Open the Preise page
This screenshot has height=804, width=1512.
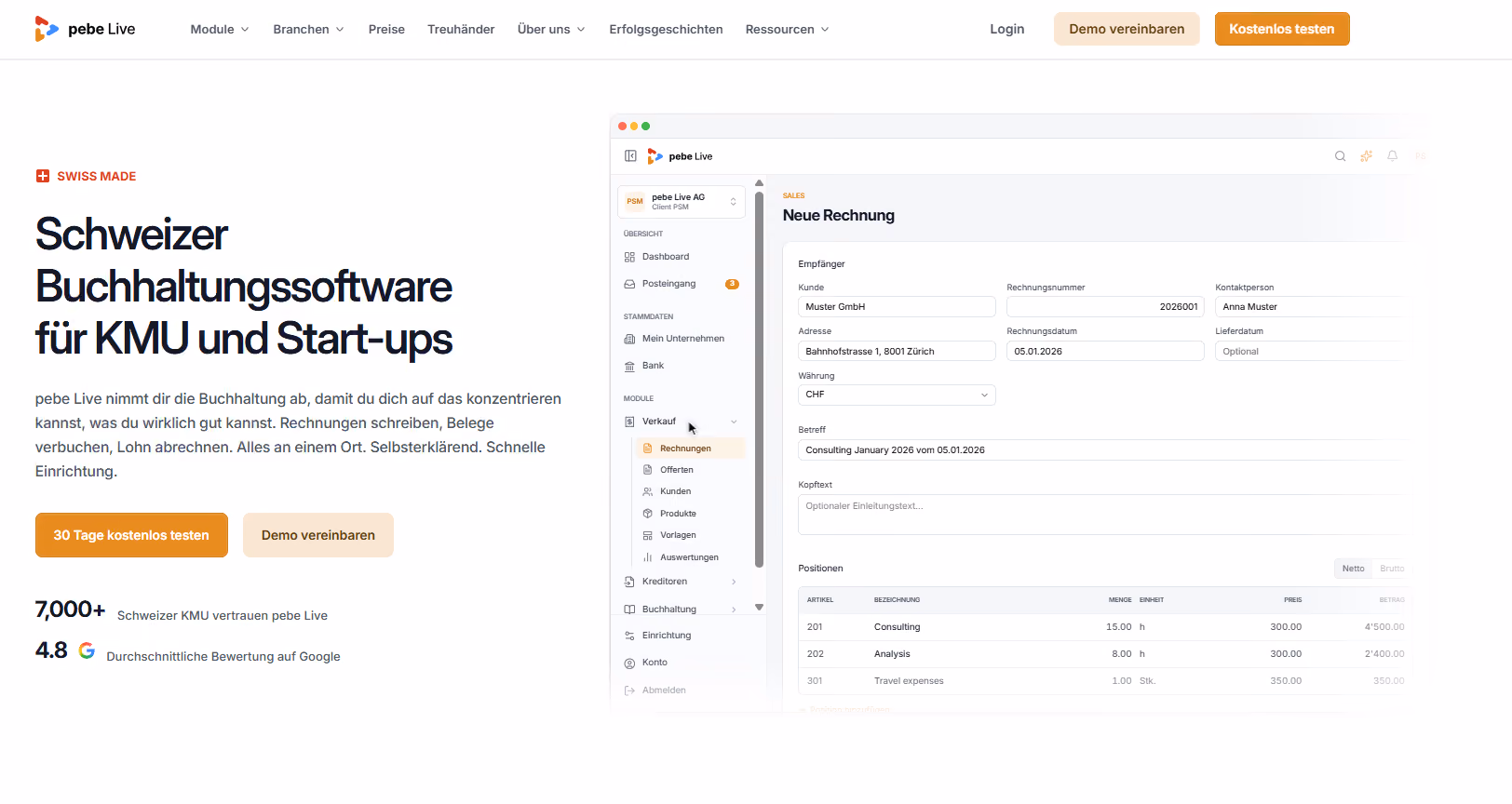tap(386, 29)
